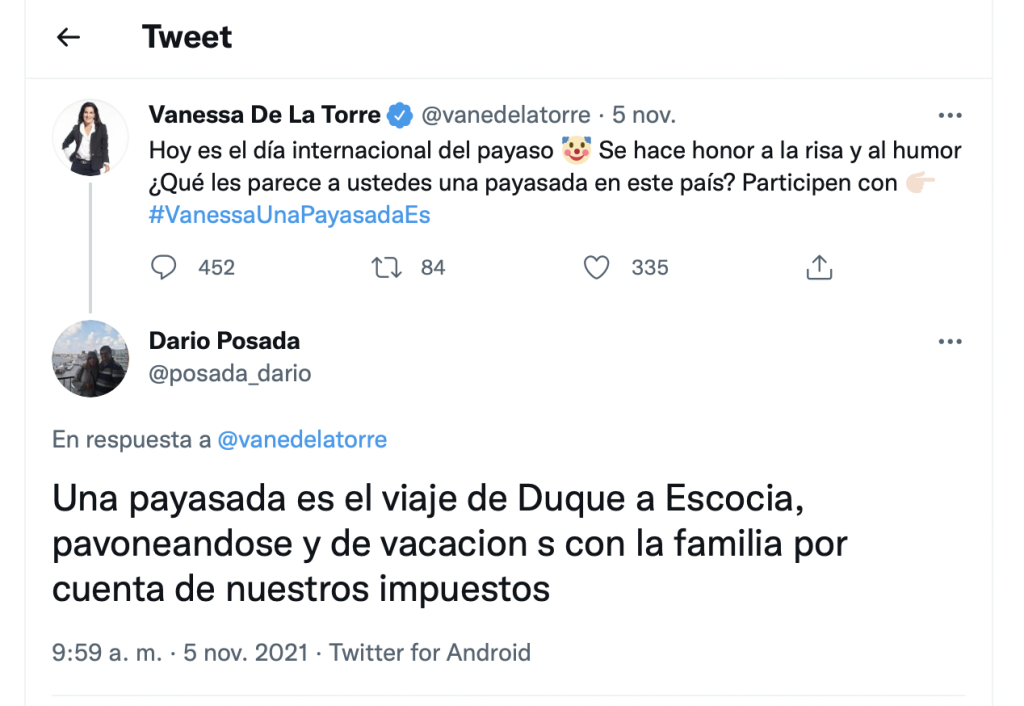
Task: Click the blue verified badge
Action: [400, 116]
